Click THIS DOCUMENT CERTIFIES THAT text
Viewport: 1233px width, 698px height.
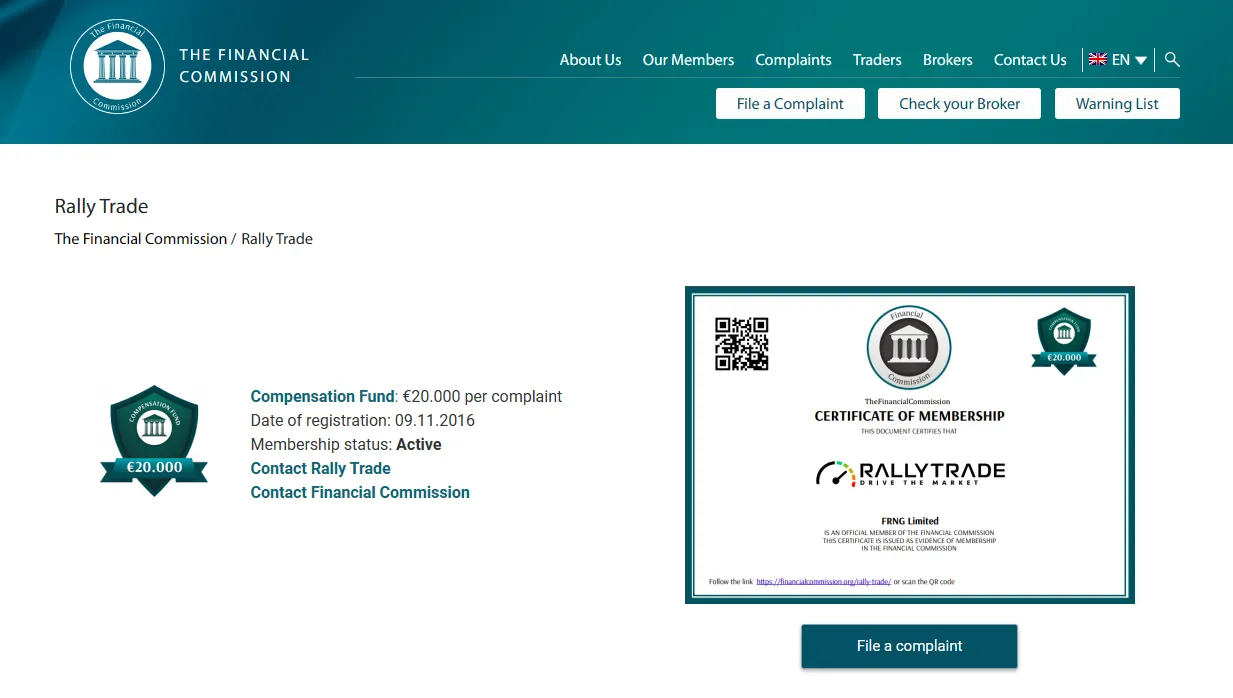point(909,431)
